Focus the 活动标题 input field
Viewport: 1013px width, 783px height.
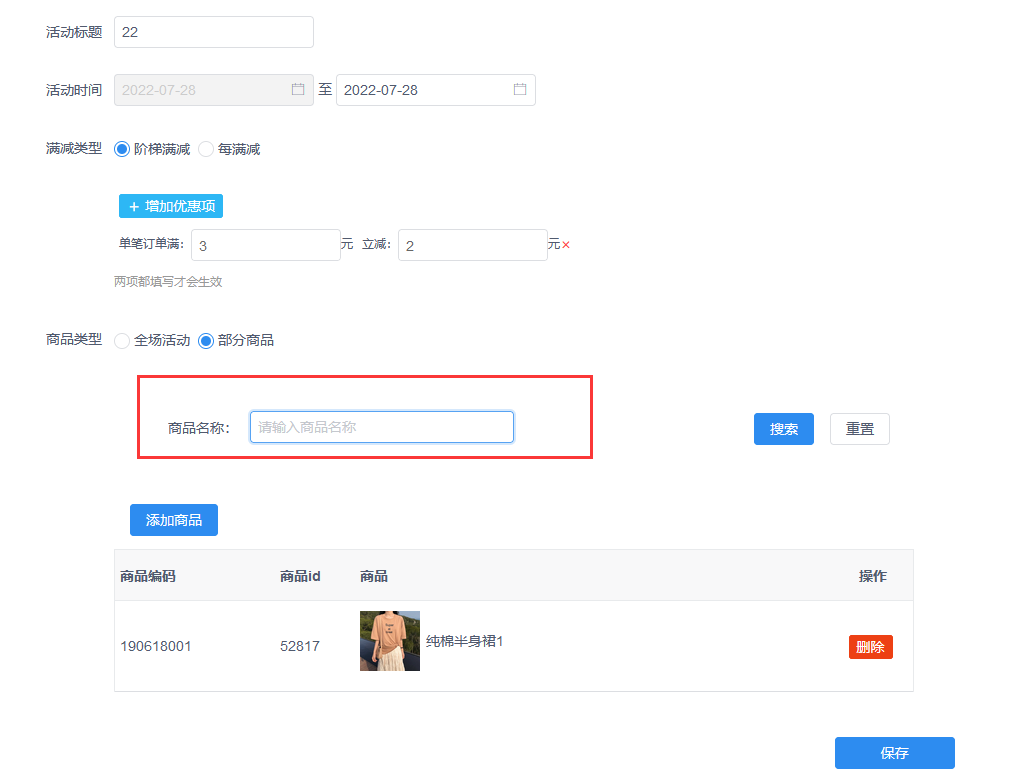coord(214,32)
